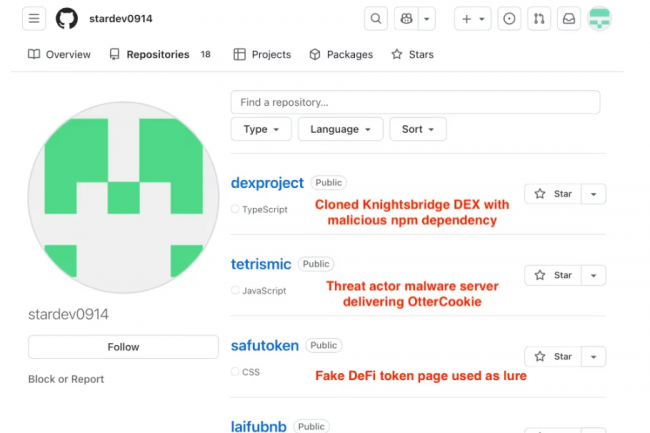
Task: Switch to the Projects tab
Action: tap(262, 55)
